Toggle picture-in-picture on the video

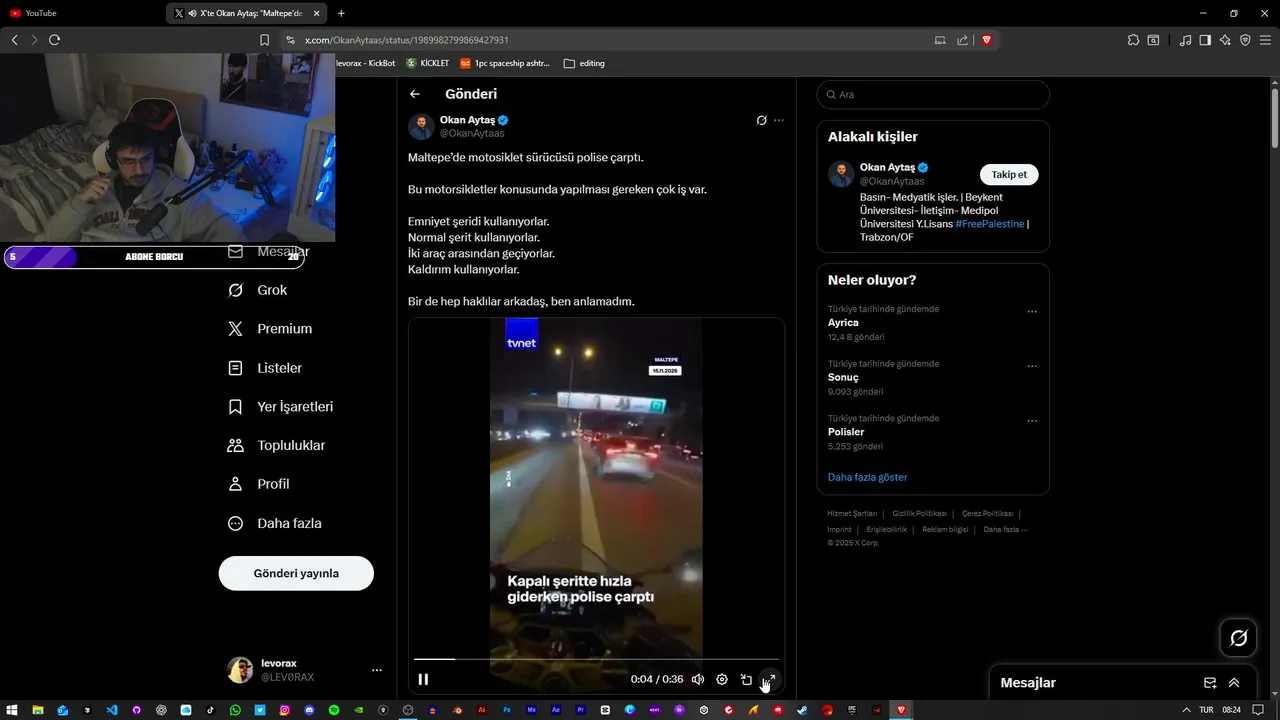point(746,679)
